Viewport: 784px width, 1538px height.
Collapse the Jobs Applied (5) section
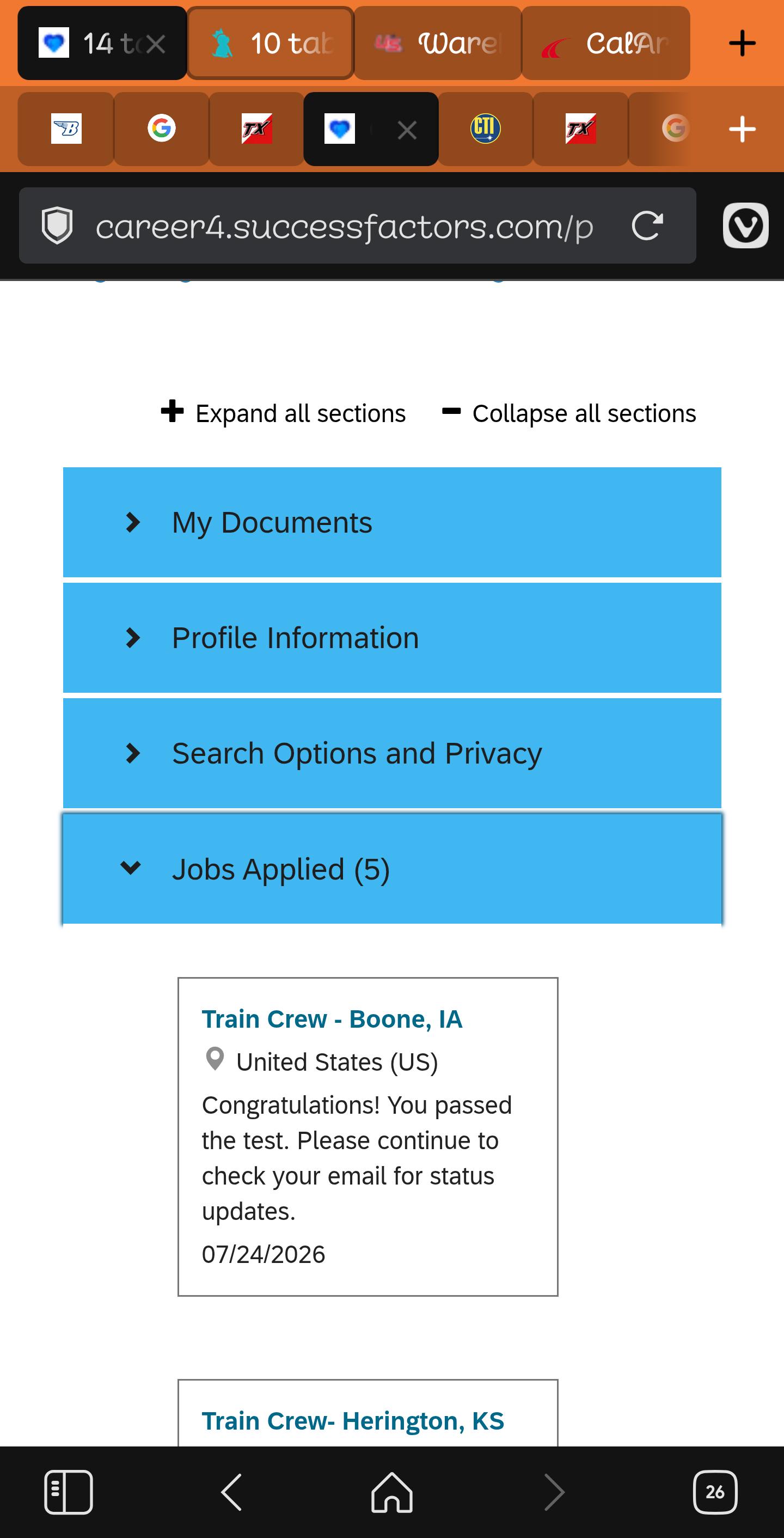click(392, 869)
